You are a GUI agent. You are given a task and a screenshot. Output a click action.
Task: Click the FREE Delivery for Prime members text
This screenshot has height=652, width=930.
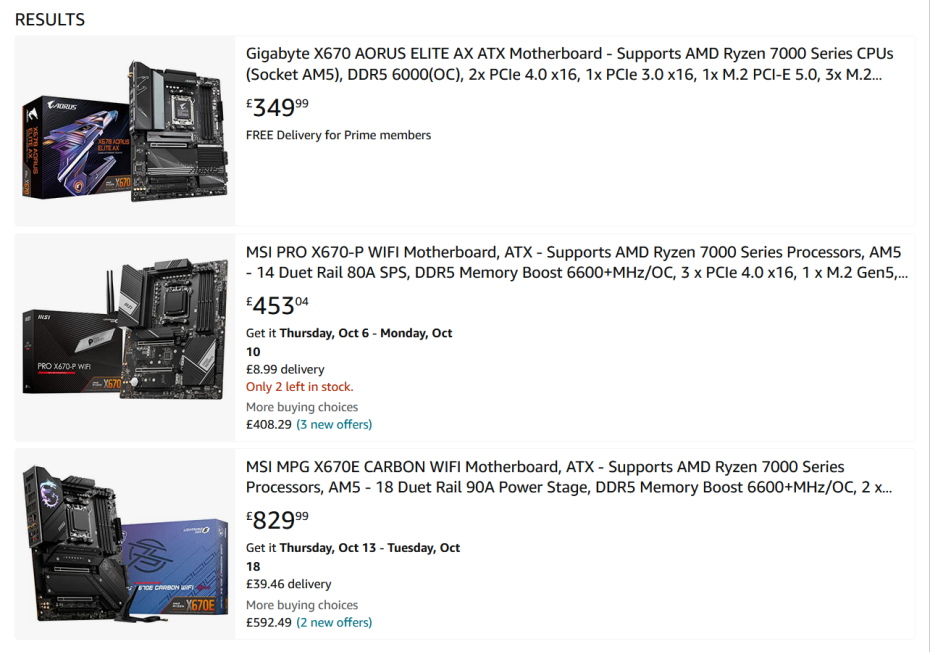tap(338, 135)
